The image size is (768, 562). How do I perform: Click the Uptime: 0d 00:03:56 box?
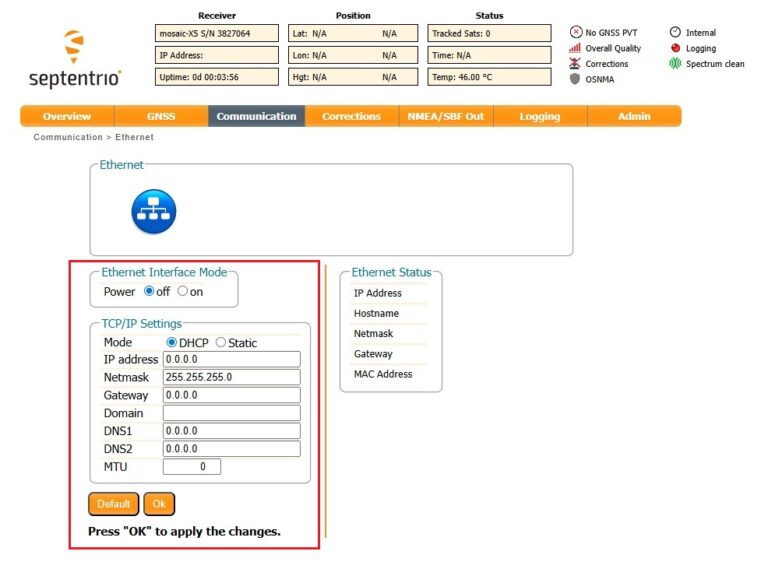(217, 77)
